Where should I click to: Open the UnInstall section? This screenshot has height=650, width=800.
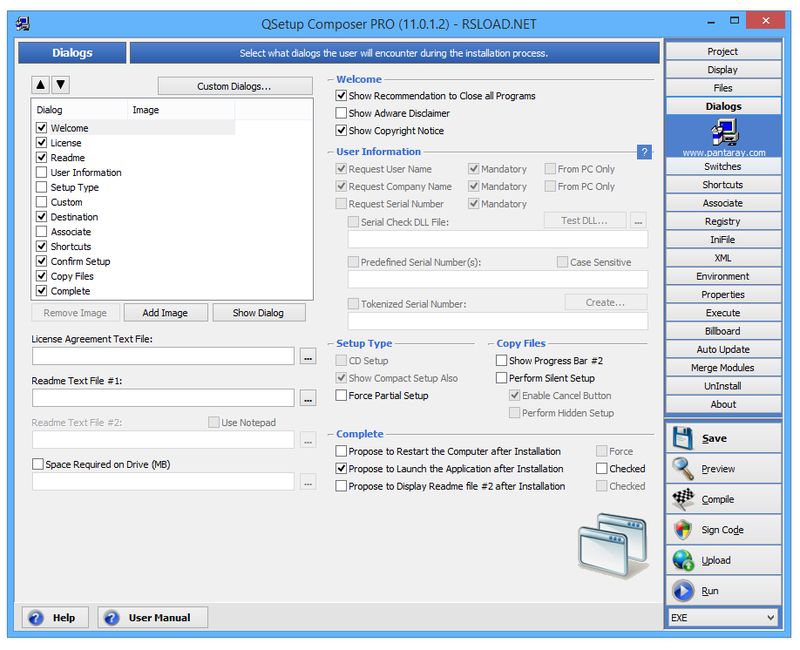723,386
